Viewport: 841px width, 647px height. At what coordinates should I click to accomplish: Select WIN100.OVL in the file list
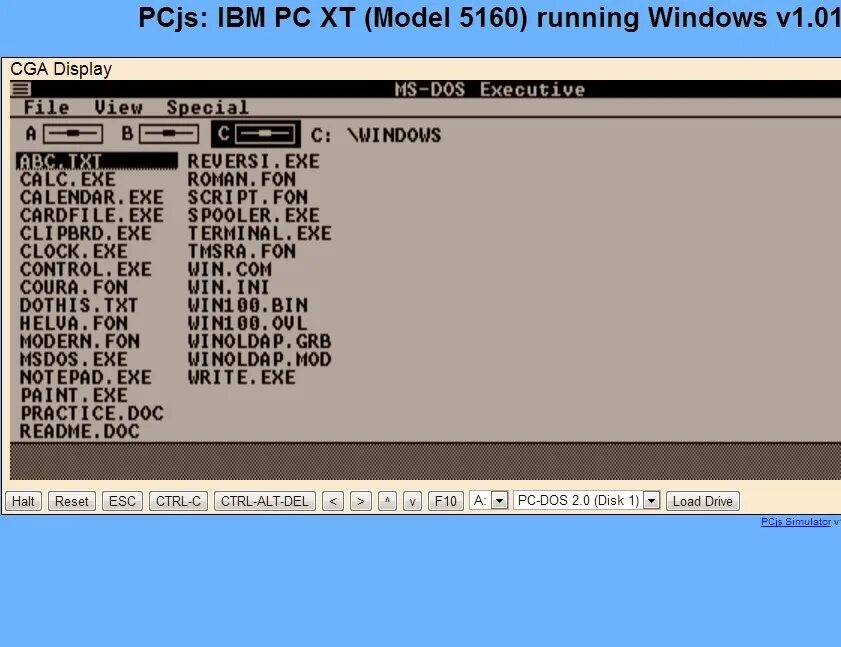(248, 323)
